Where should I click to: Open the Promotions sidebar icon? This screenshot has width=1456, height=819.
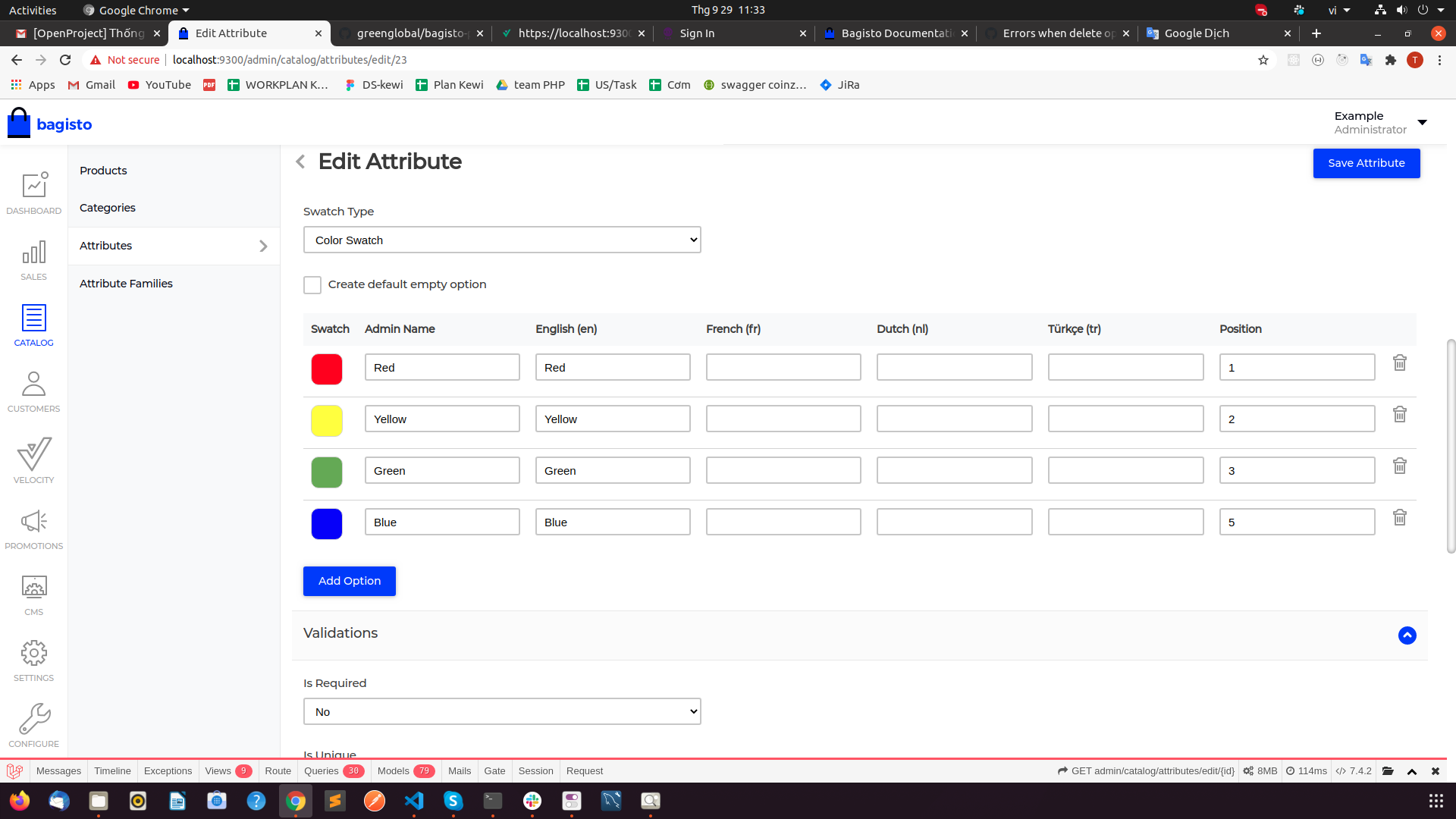pos(34,529)
